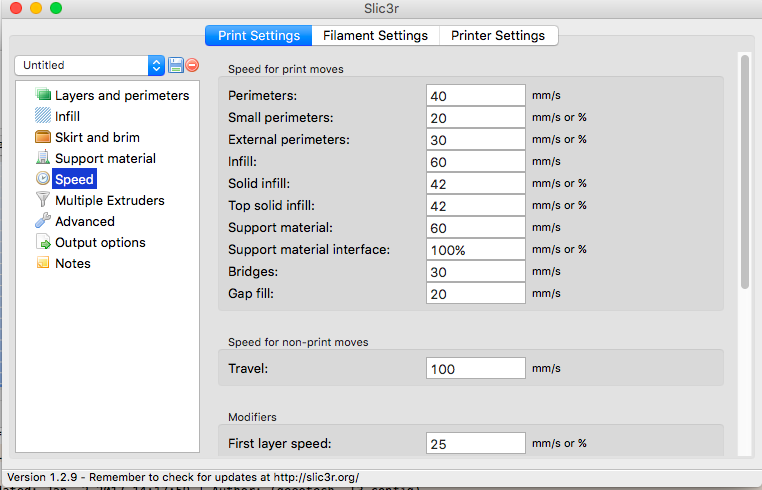
Task: Click the Solid infill speed field
Action: 476,183
